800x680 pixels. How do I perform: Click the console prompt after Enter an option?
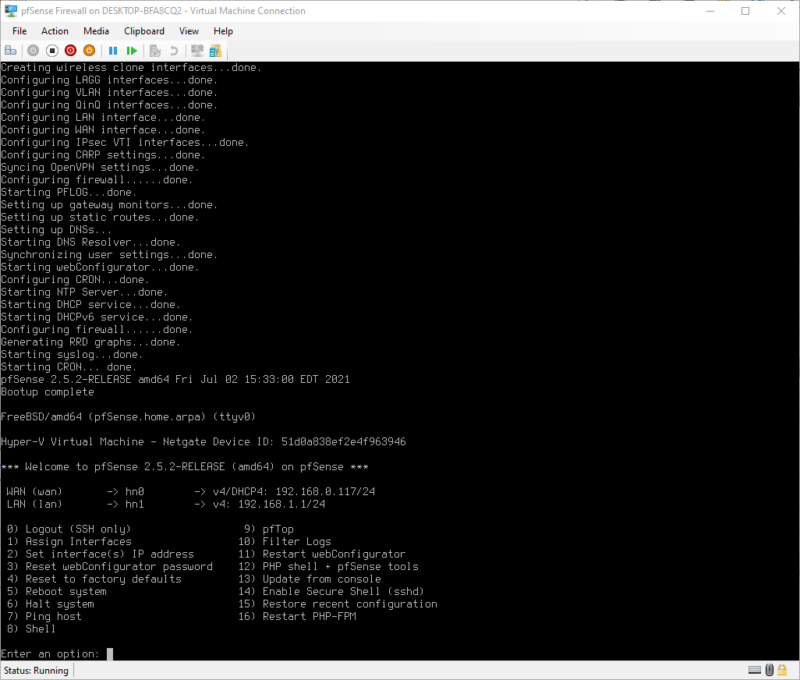coord(110,653)
